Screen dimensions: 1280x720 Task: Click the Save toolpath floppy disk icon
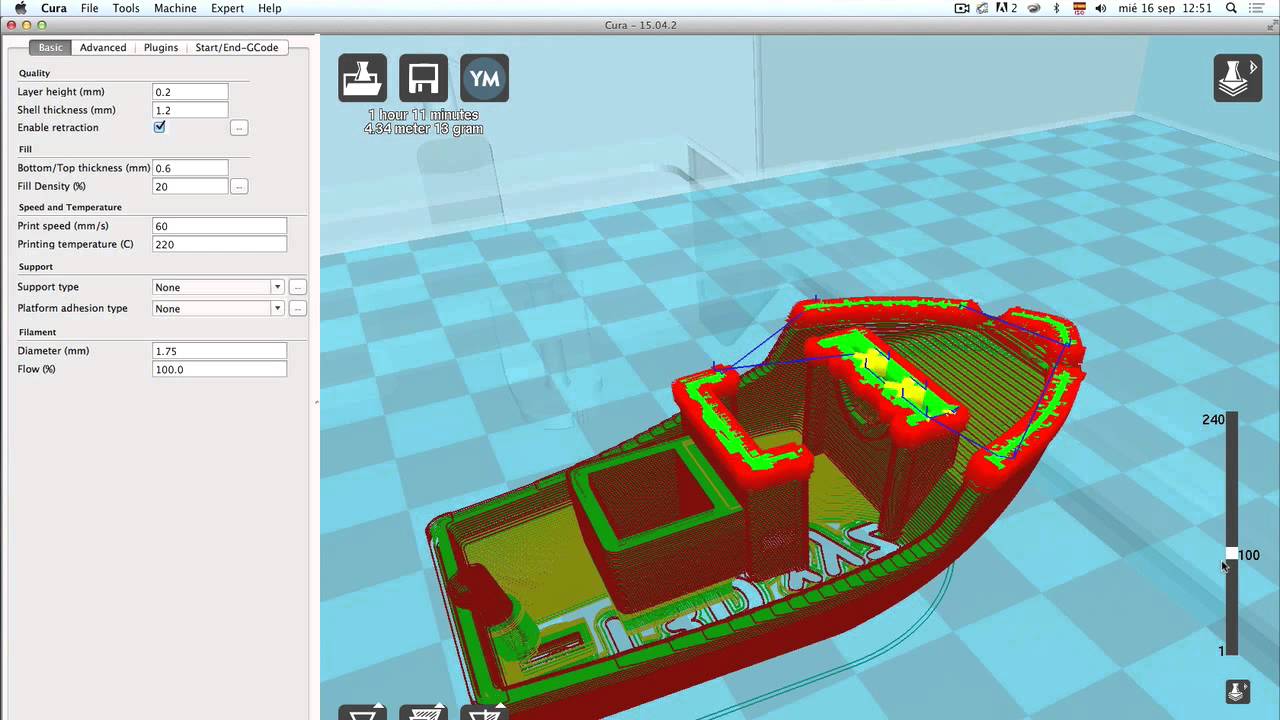(x=423, y=78)
